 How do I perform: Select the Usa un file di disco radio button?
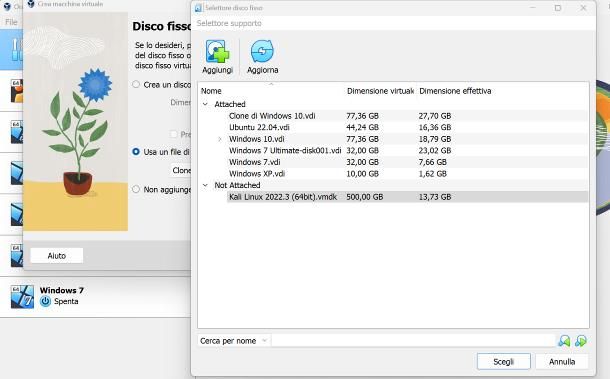point(136,152)
